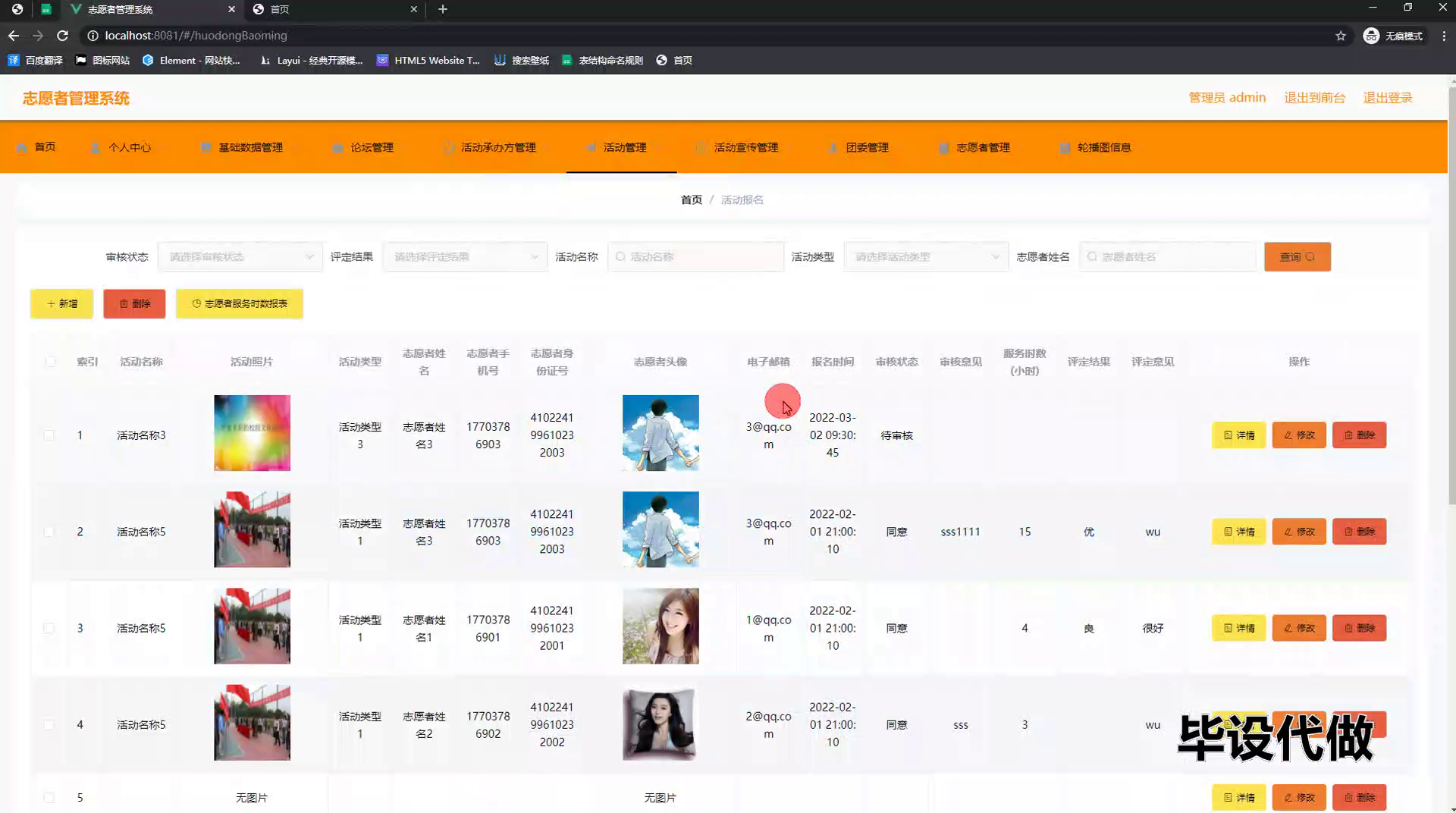The image size is (1456, 813).
Task: Open 活动宣传管理 menu
Action: (x=737, y=147)
